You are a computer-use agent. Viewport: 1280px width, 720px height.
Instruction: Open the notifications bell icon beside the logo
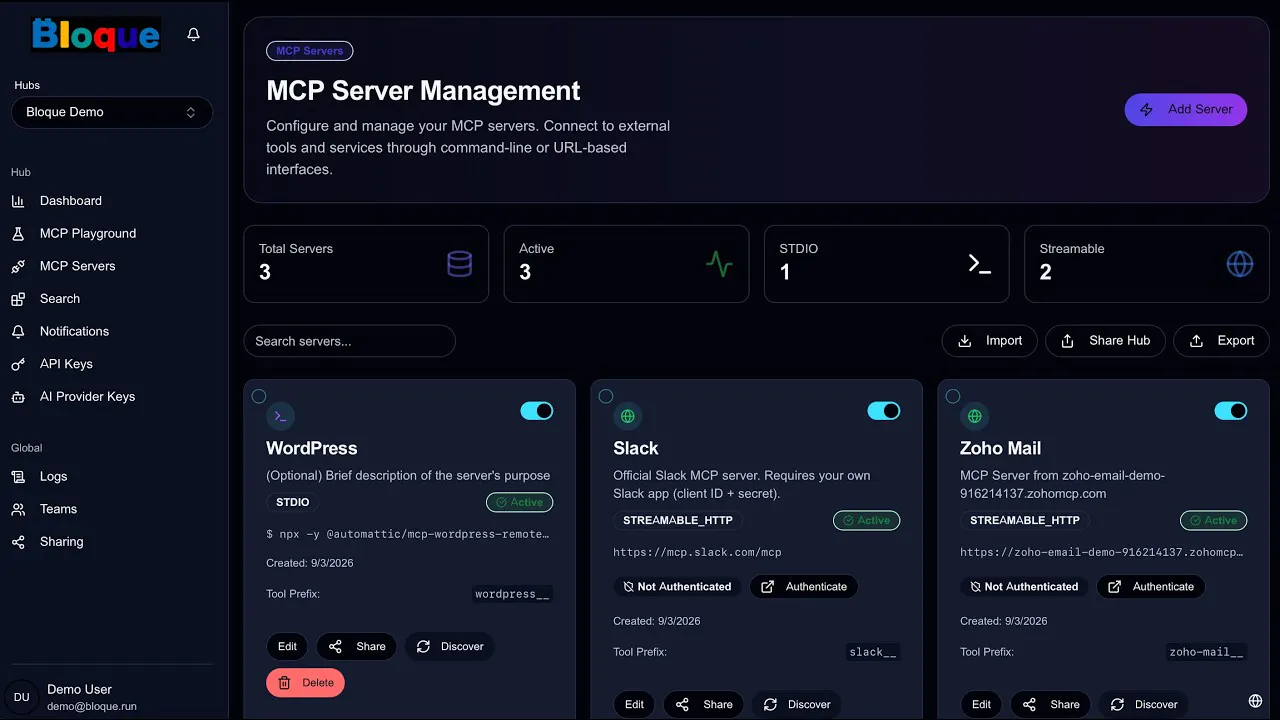[x=194, y=34]
